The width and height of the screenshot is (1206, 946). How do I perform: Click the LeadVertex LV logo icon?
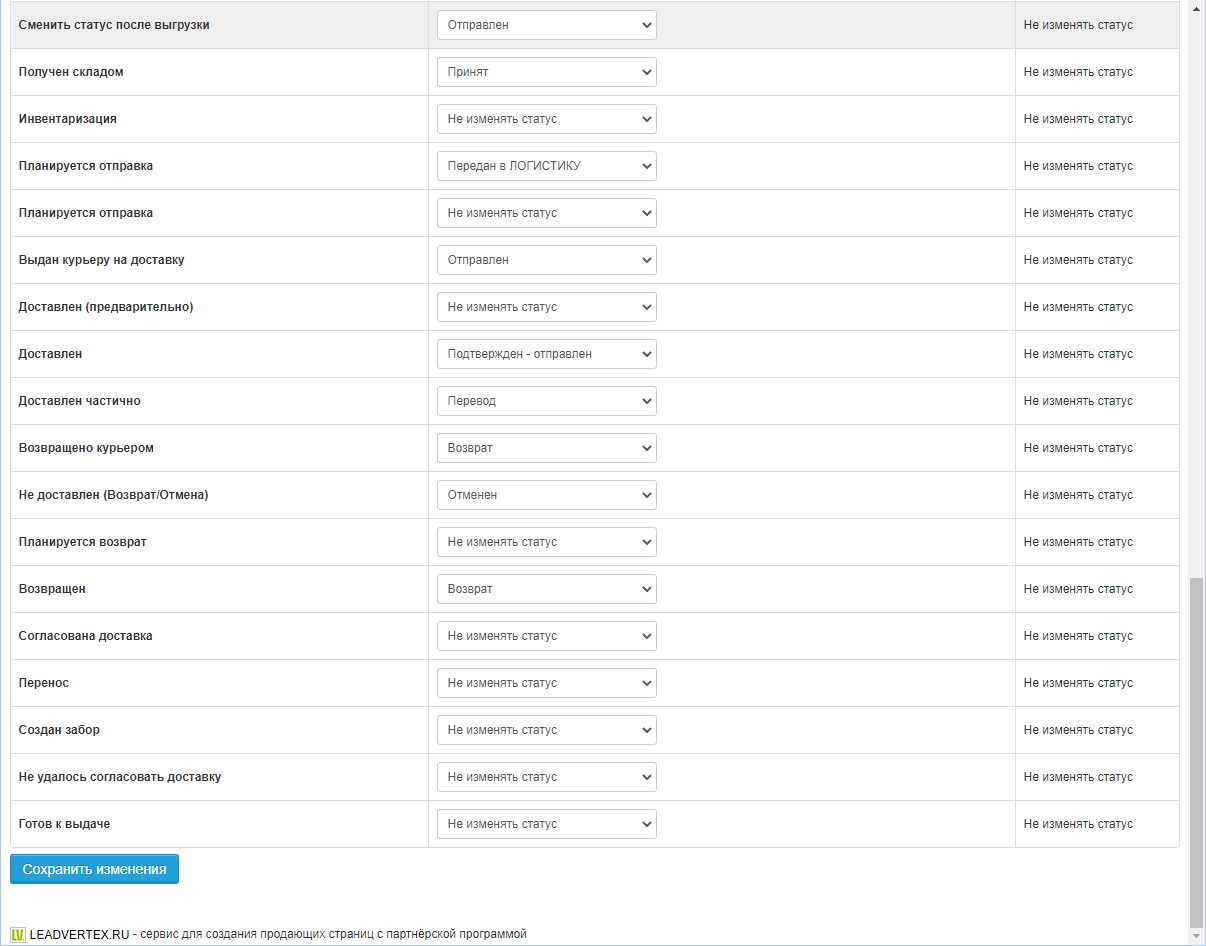tap(18, 934)
